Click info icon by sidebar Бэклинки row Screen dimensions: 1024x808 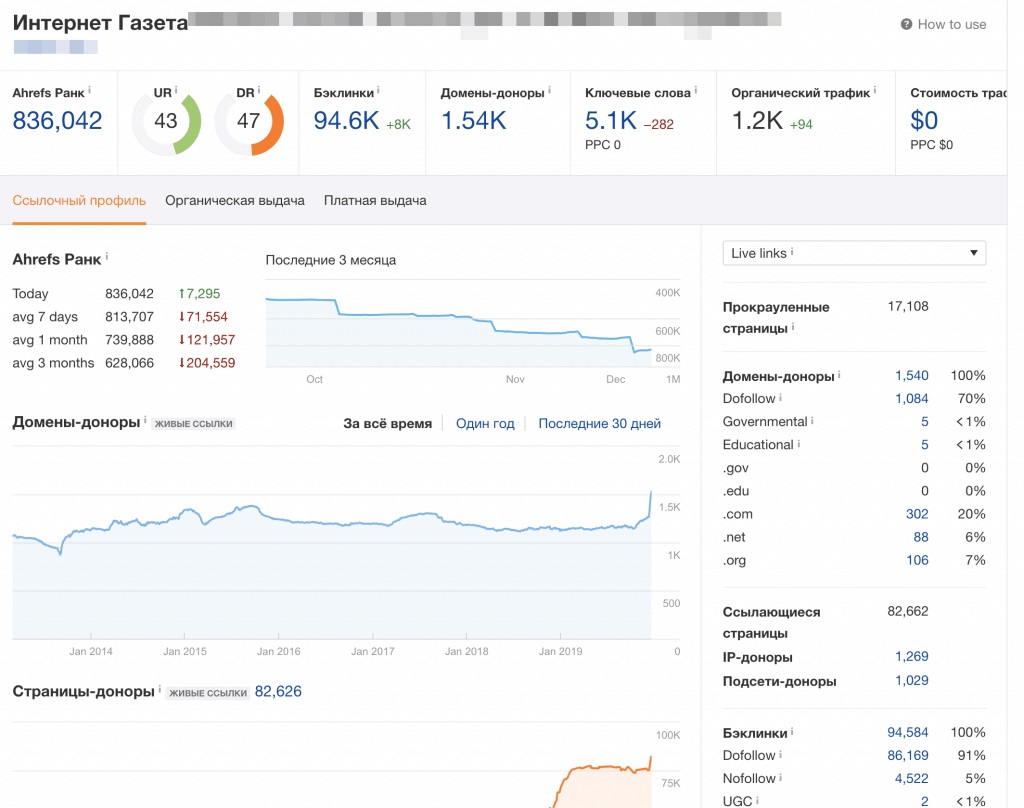coord(792,731)
